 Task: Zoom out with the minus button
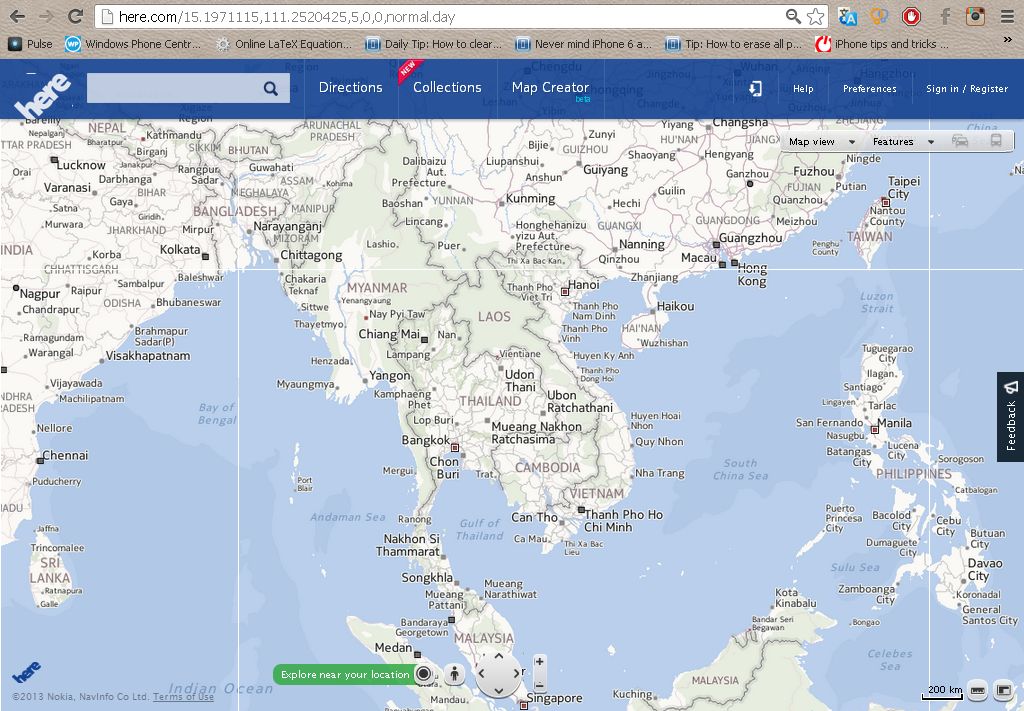(x=539, y=685)
